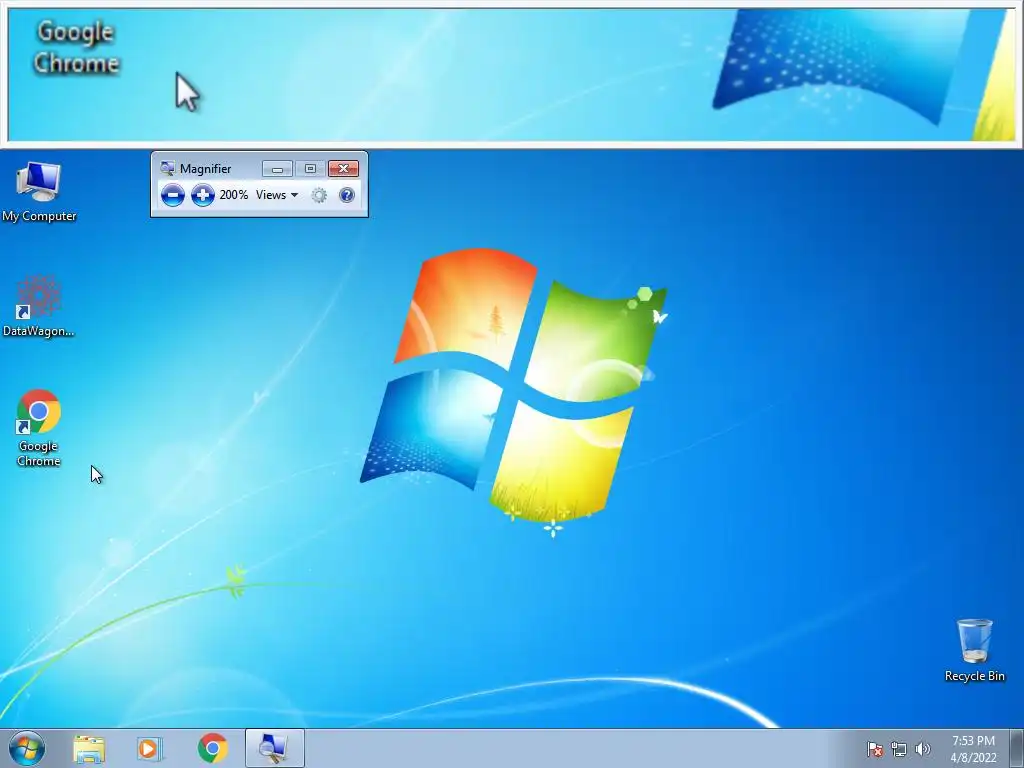Image resolution: width=1024 pixels, height=768 pixels.
Task: Select the Google Chrome desktop shortcut
Action: [x=39, y=428]
